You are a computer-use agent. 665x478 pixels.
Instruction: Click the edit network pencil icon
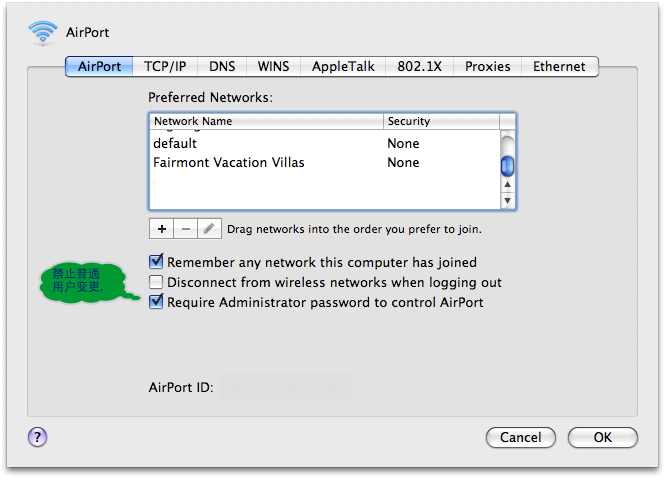pyautogui.click(x=209, y=229)
